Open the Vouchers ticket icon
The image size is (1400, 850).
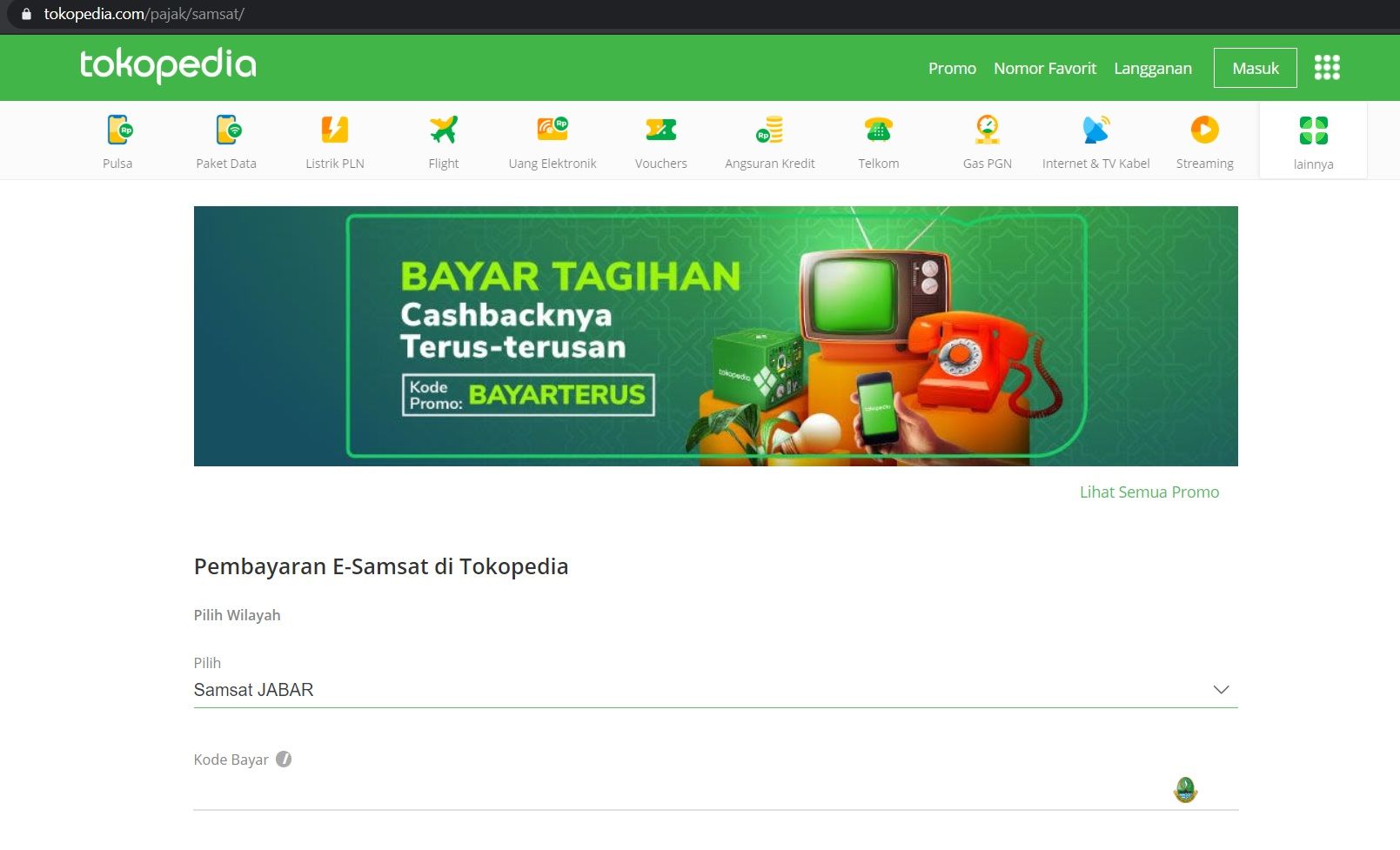click(661, 130)
